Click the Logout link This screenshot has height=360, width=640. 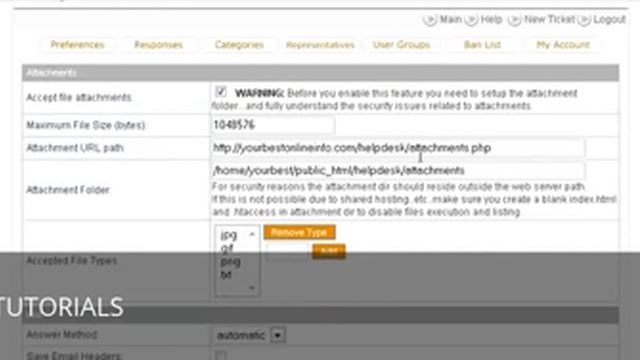pos(609,19)
